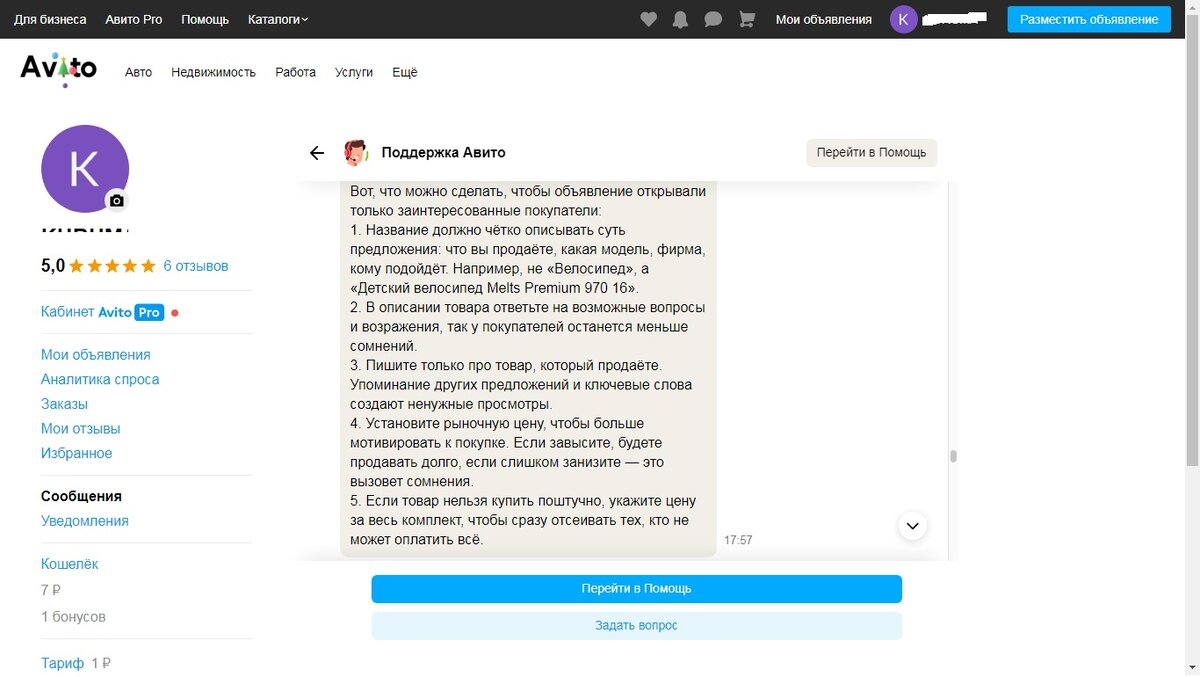Screen dimensions: 1200x677
Task: Open Кошелёк in sidebar
Action: click(x=69, y=564)
